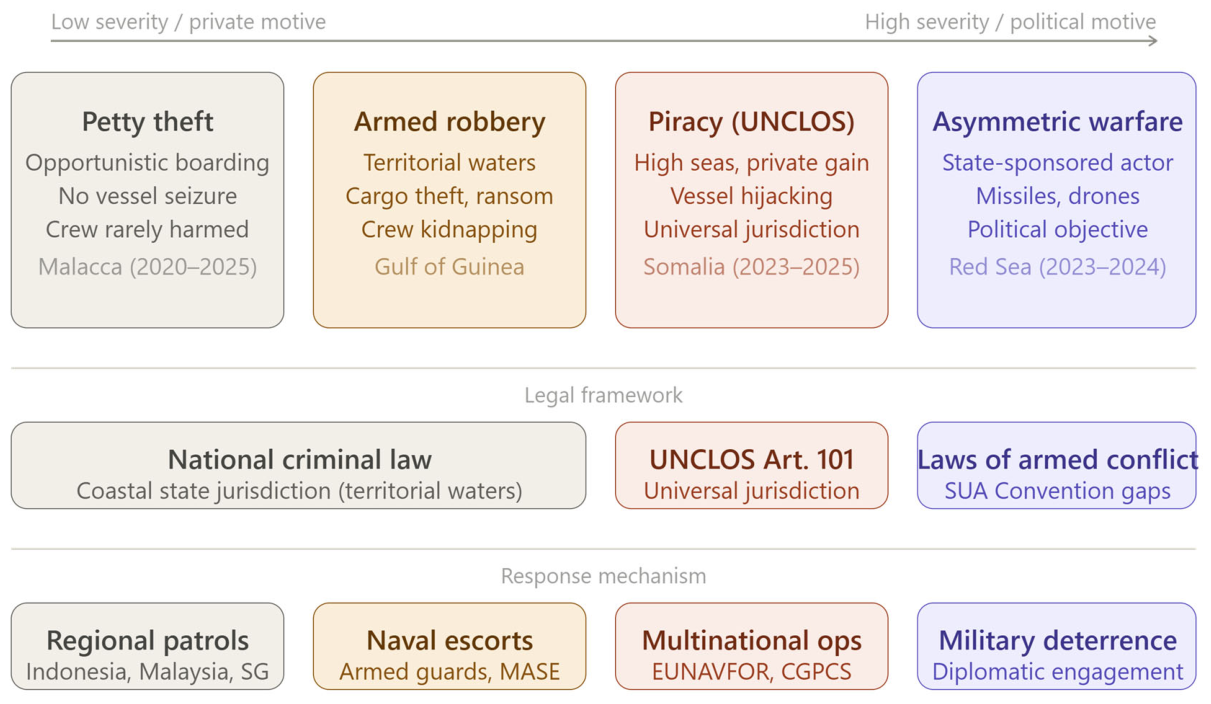
Task: Click the Malacca (2020–2025) text
Action: [x=147, y=267]
